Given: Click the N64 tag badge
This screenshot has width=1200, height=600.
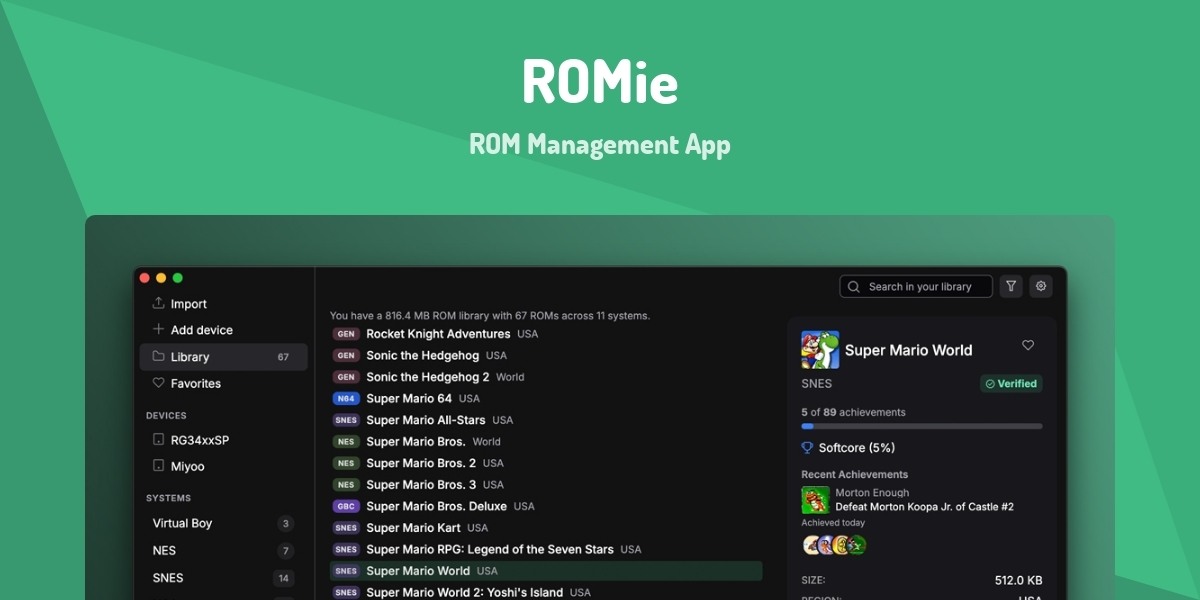Looking at the screenshot, I should pos(346,398).
